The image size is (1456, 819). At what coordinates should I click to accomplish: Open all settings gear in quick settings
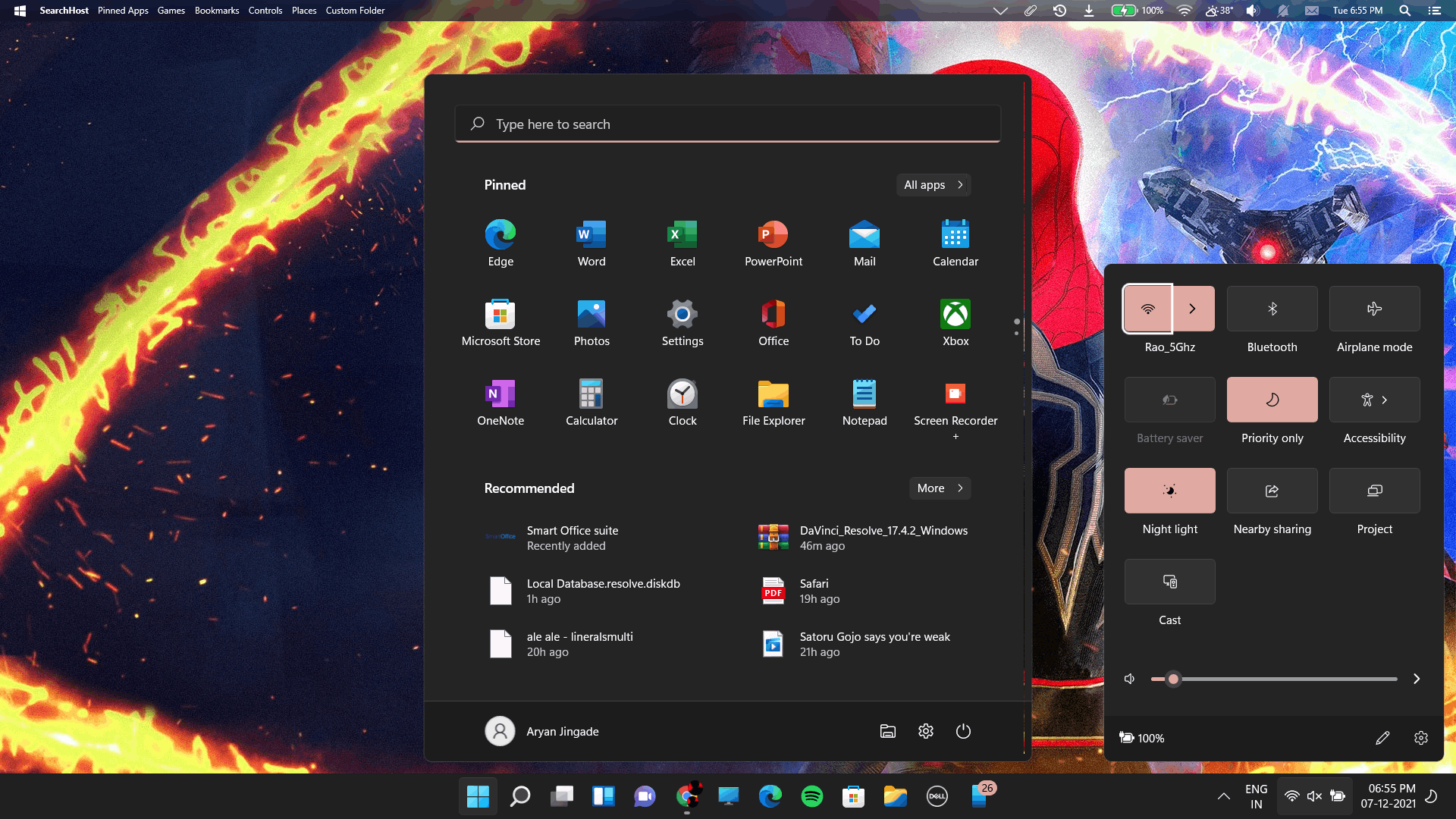coord(1421,738)
